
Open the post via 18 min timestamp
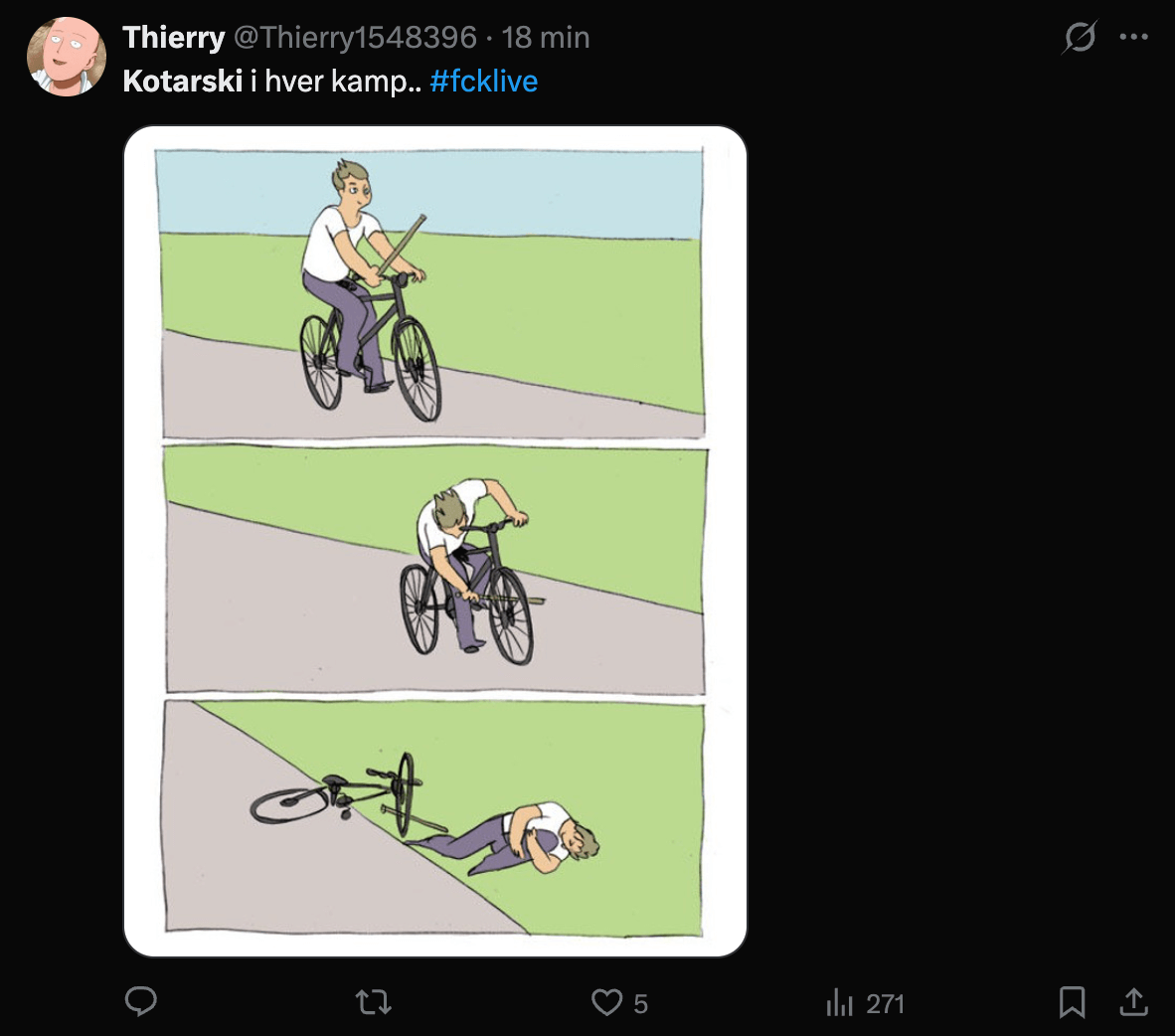tap(546, 38)
